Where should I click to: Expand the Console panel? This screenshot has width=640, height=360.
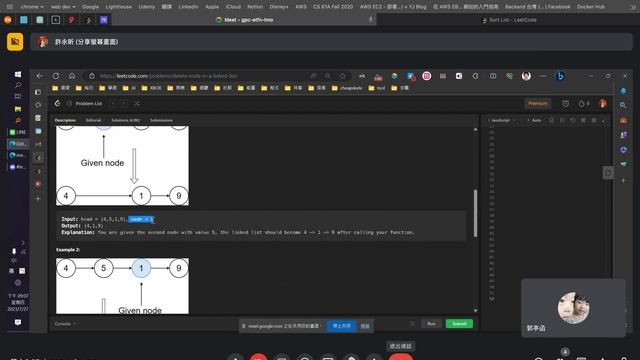pos(65,324)
